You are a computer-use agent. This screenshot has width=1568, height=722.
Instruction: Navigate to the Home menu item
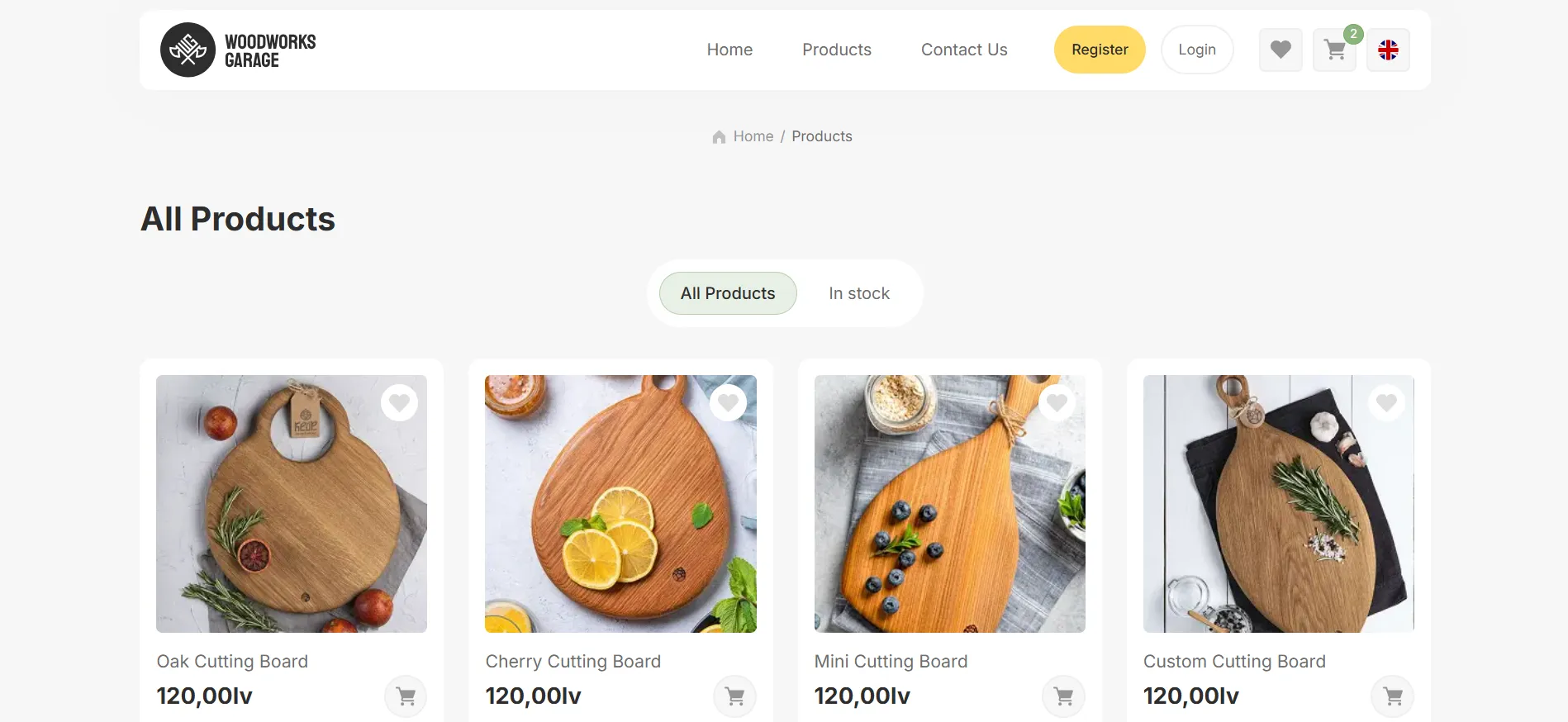pyautogui.click(x=729, y=50)
